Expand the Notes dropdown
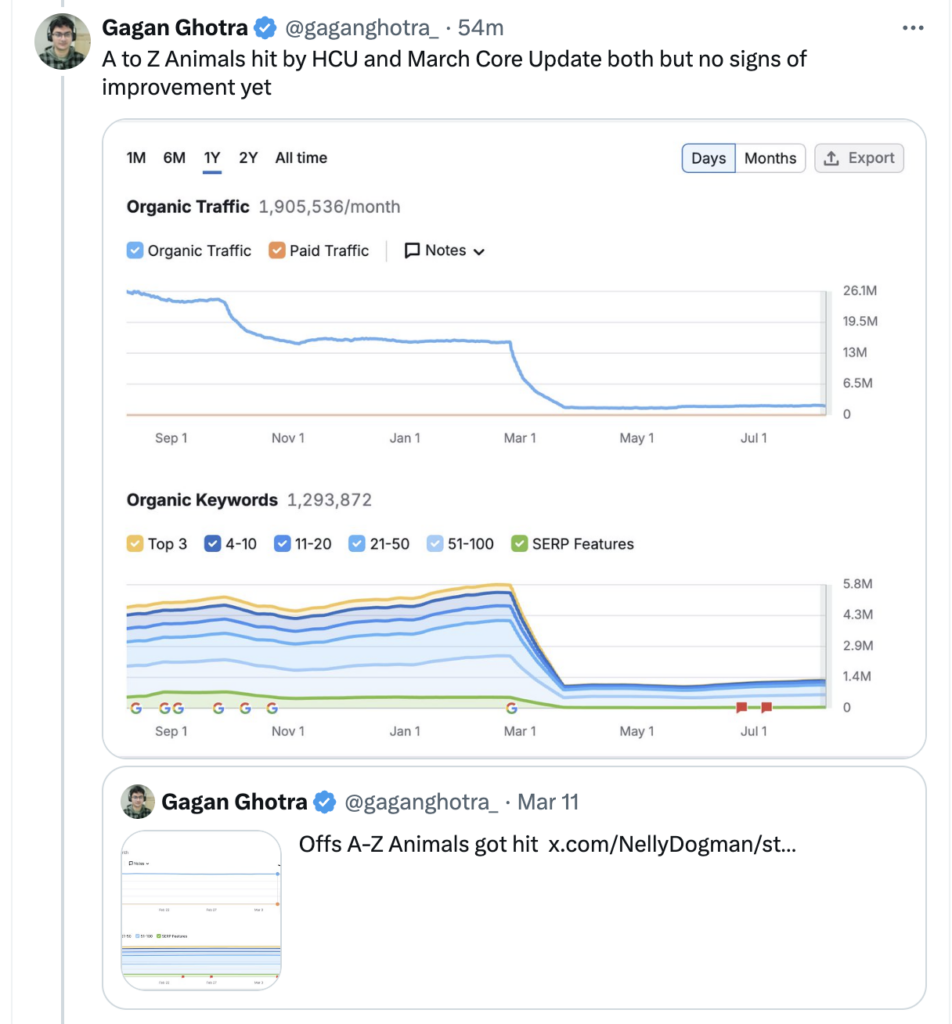 (x=478, y=252)
